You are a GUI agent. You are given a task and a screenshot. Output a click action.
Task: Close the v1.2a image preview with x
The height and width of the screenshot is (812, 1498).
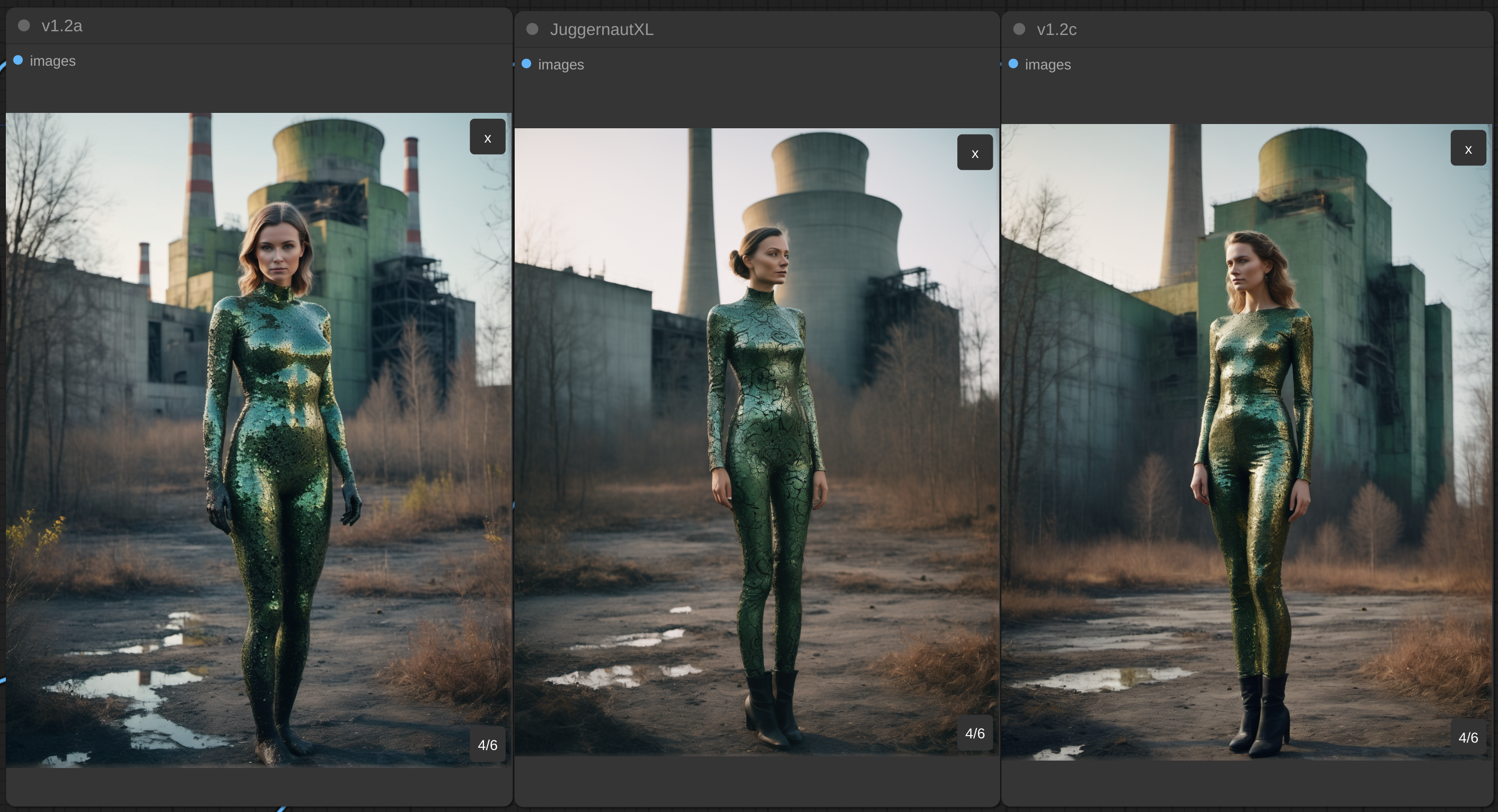tap(487, 137)
